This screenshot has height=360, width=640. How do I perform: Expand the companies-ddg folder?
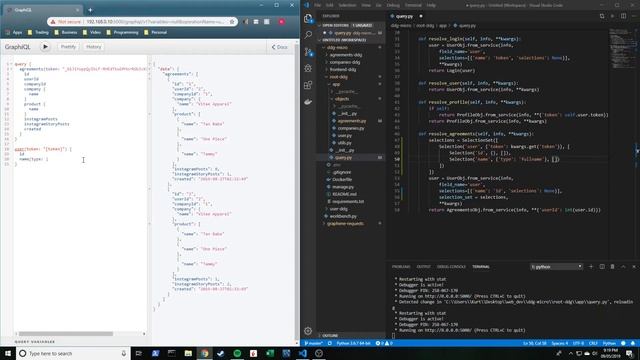[x=345, y=62]
